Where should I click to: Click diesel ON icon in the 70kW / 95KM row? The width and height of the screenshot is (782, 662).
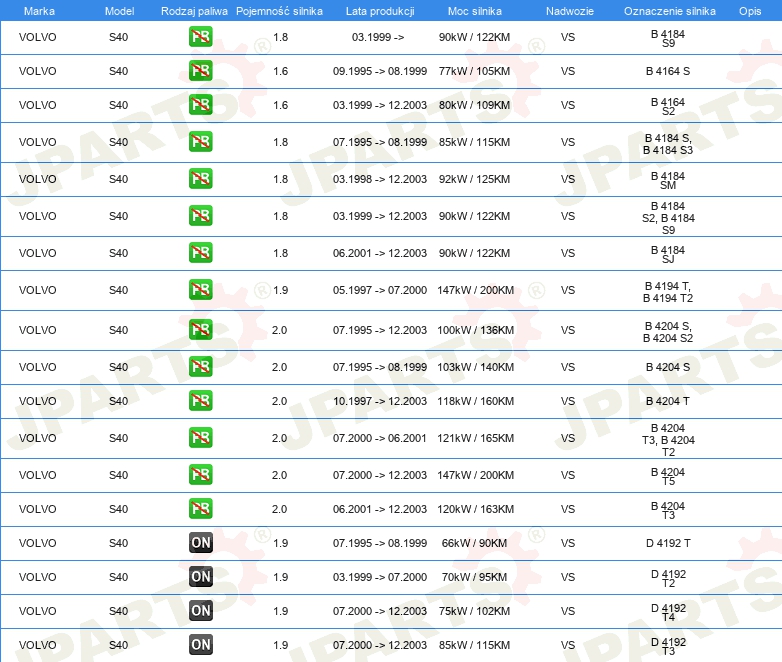[x=201, y=577]
